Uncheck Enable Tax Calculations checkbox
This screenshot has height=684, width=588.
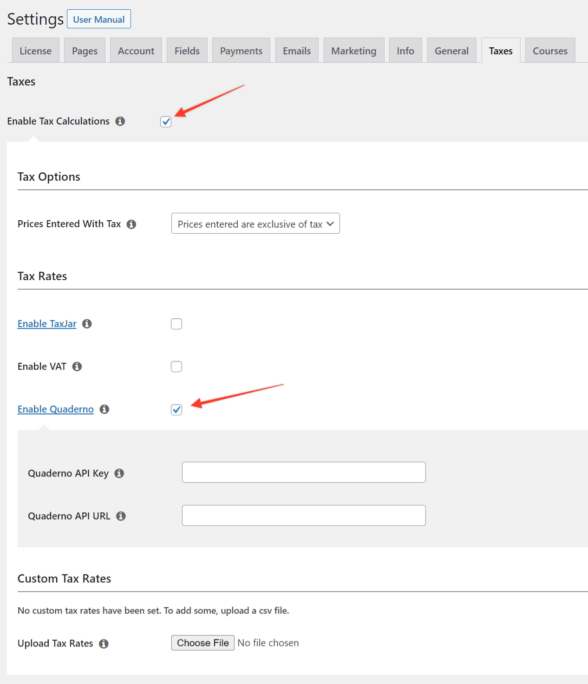(x=166, y=122)
